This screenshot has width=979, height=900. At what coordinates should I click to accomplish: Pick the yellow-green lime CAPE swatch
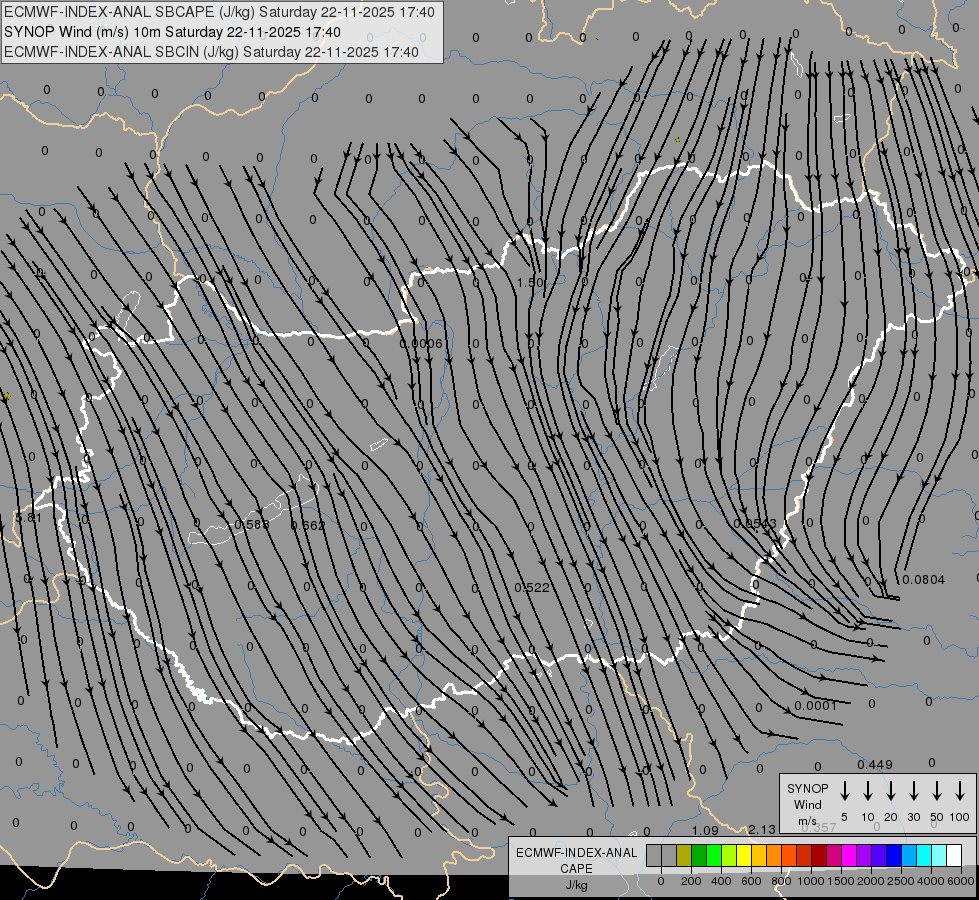tap(729, 855)
